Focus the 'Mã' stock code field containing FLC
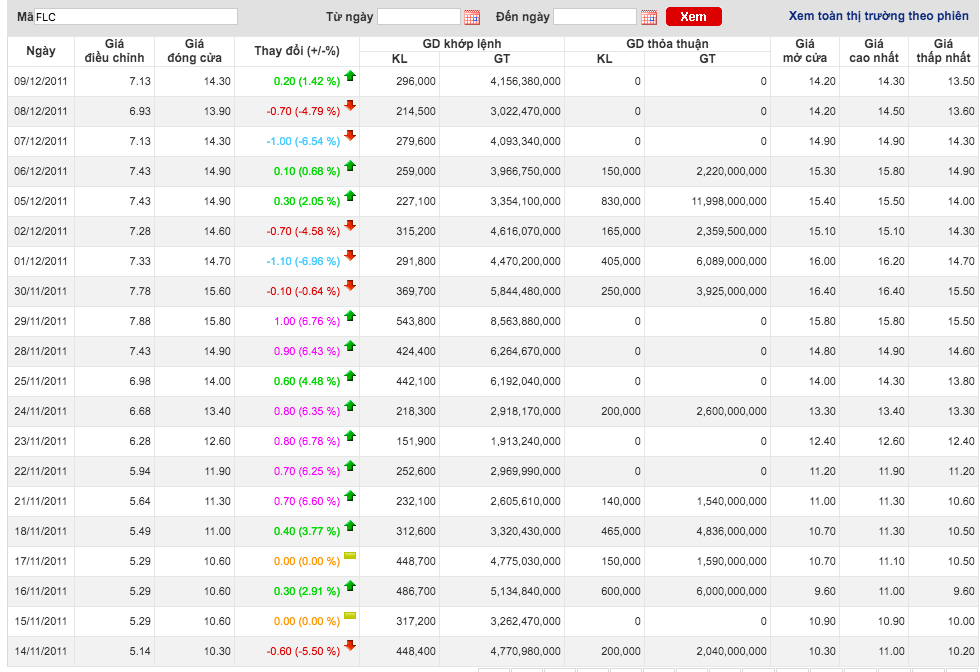The height and width of the screenshot is (672, 980). pos(136,17)
